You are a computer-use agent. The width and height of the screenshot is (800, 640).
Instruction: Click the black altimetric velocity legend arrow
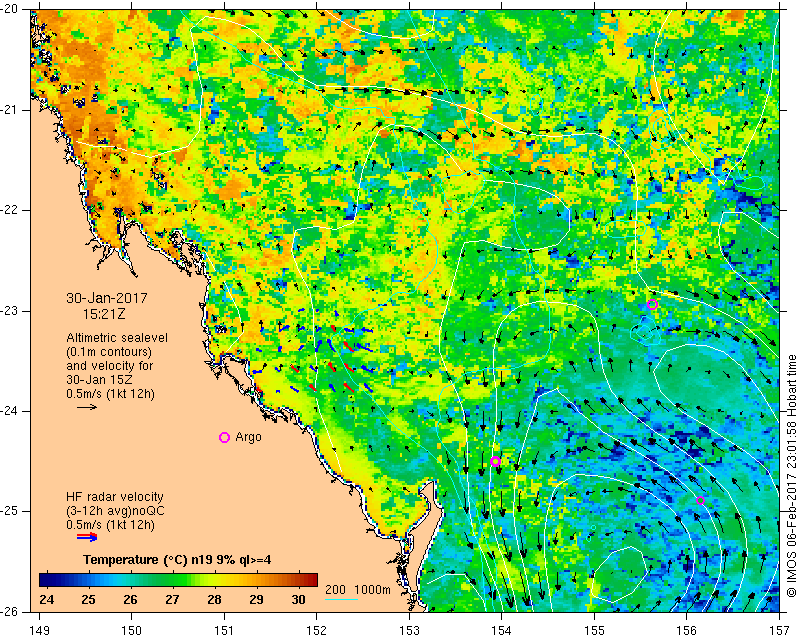tap(87, 407)
